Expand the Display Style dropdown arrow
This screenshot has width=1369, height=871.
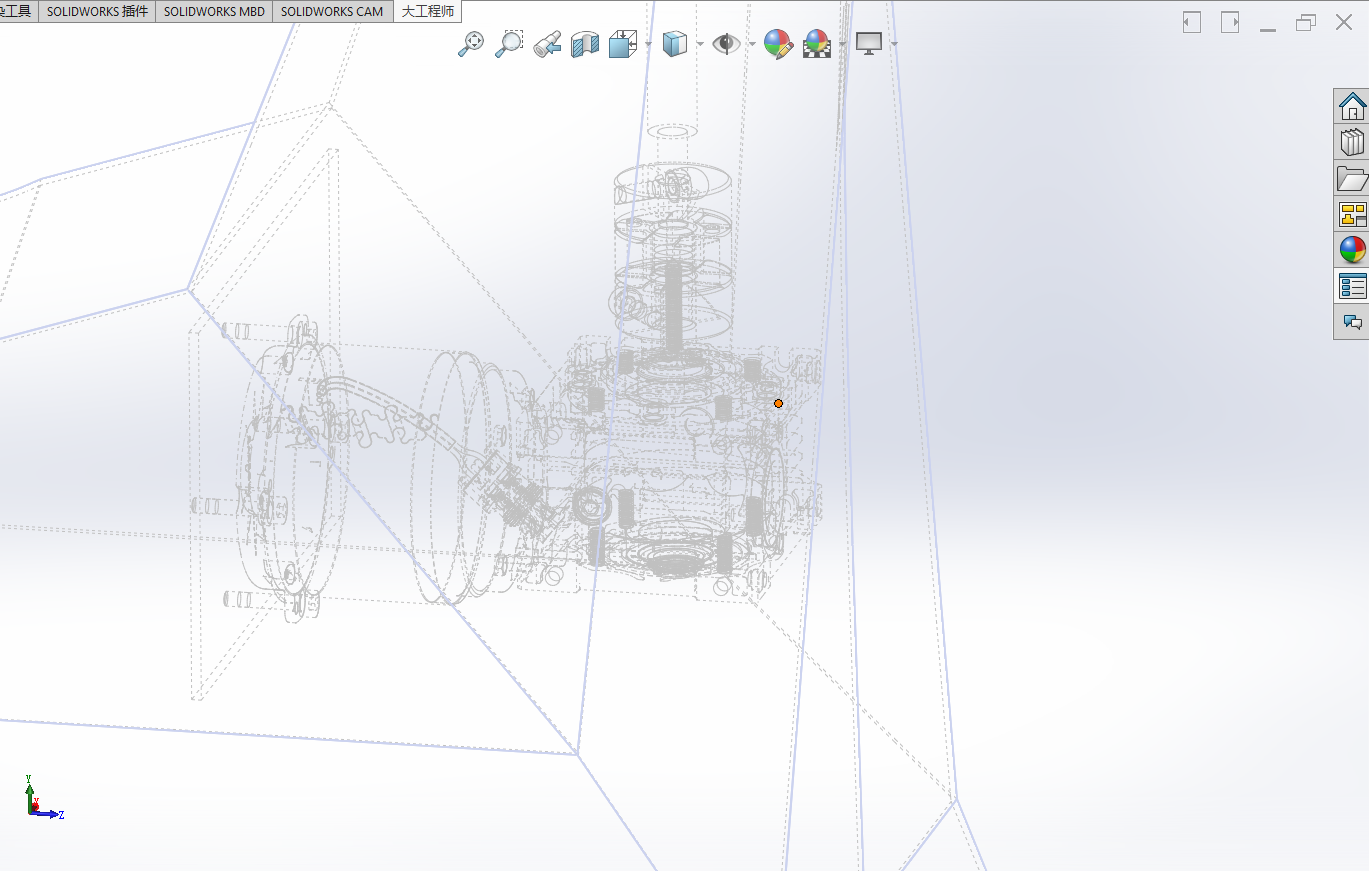pos(700,44)
